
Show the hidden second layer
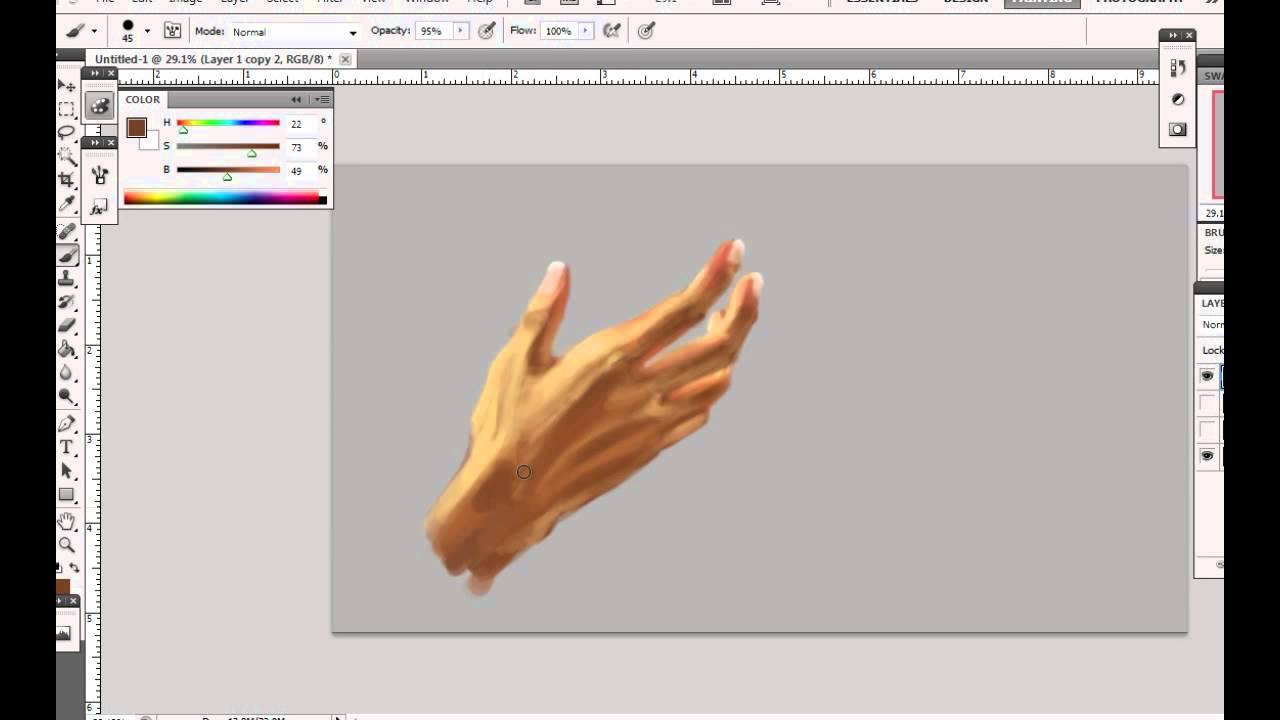[1207, 403]
